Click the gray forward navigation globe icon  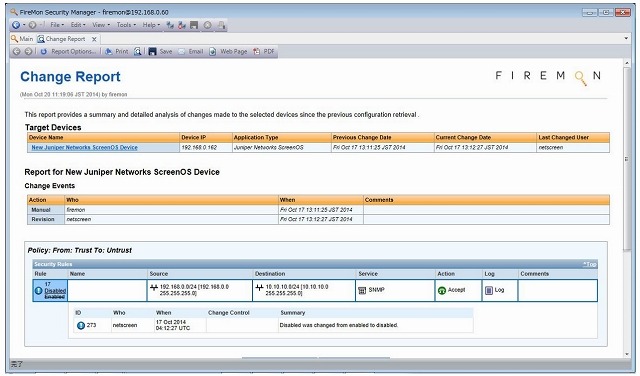(x=32, y=25)
